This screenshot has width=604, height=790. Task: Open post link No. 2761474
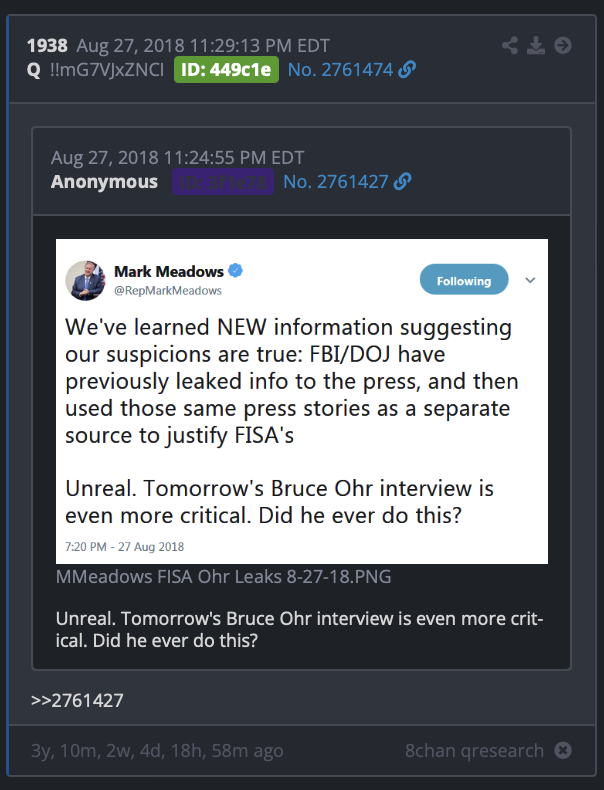point(340,70)
